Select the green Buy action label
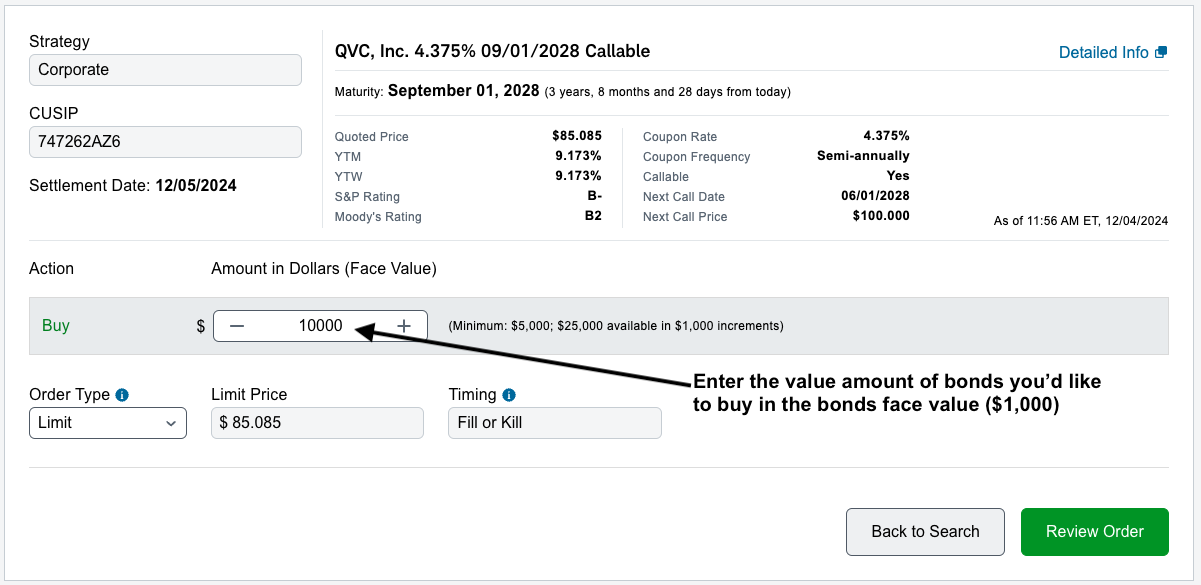1201x585 pixels. [56, 326]
